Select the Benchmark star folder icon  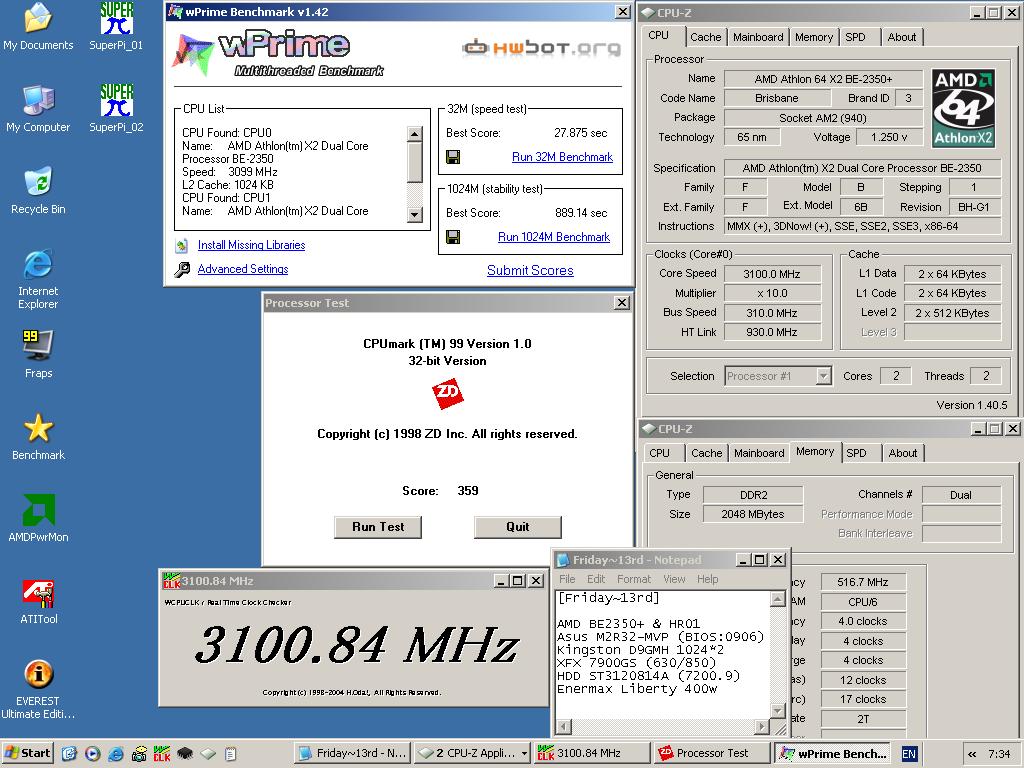tap(38, 436)
